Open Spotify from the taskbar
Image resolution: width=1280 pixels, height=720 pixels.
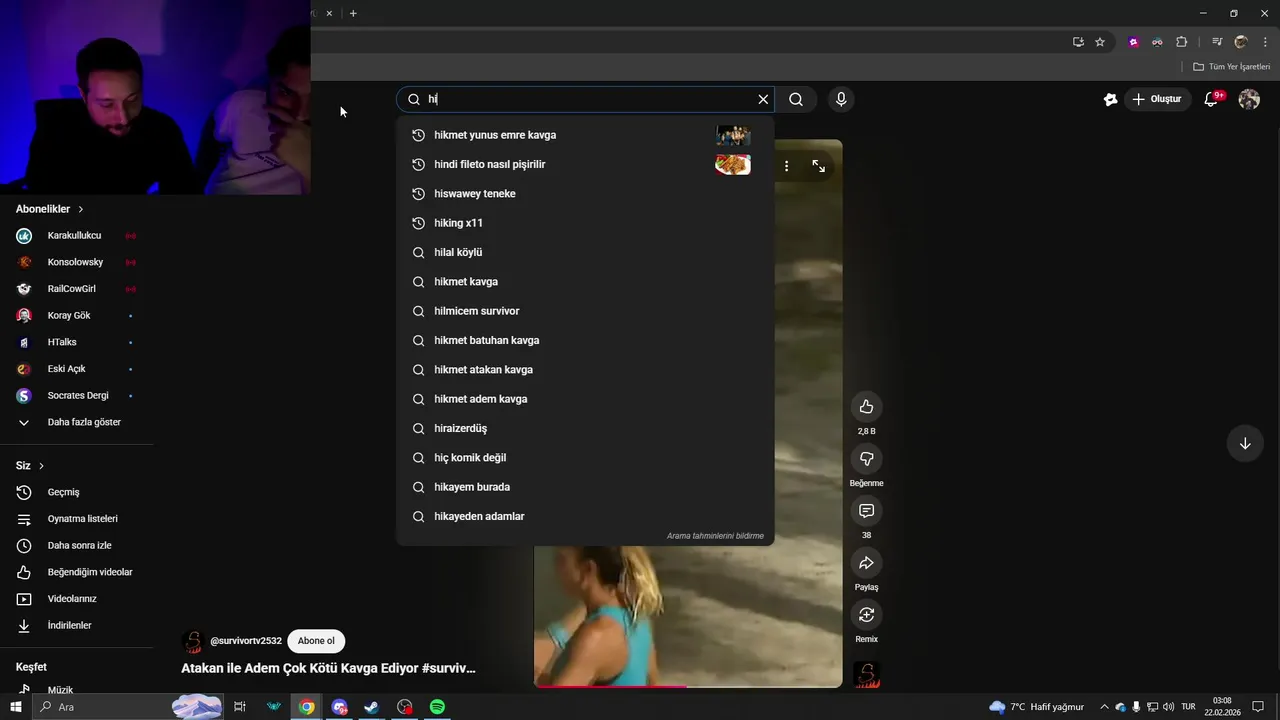coord(437,707)
